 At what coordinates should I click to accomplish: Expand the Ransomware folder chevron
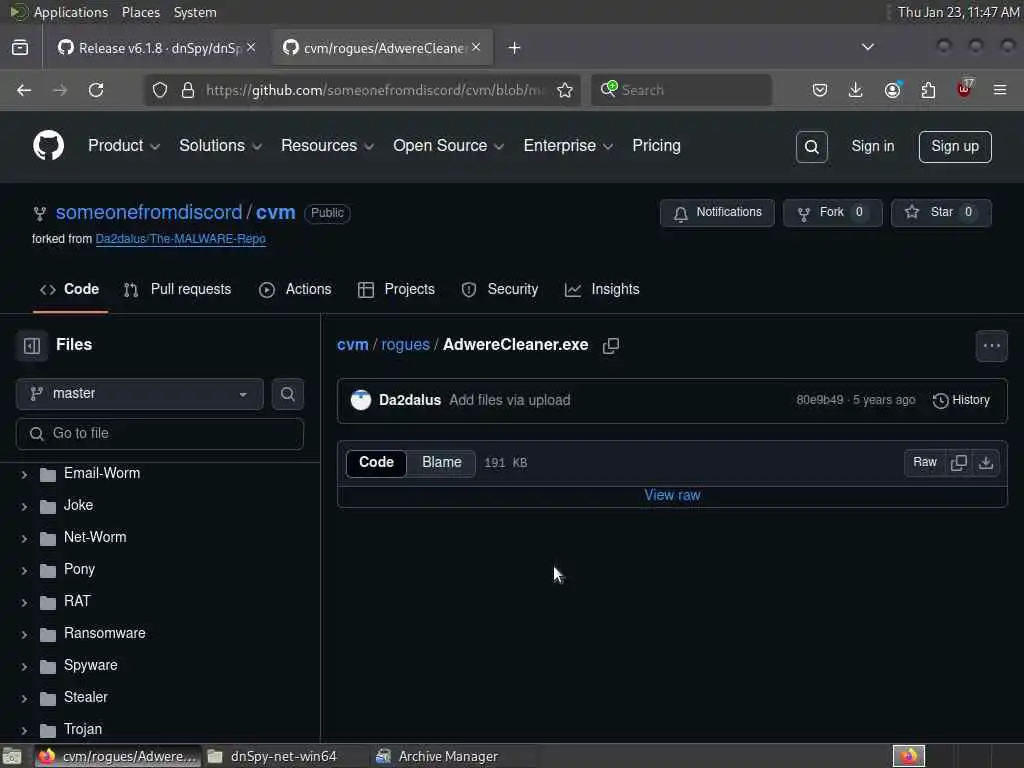coord(24,634)
